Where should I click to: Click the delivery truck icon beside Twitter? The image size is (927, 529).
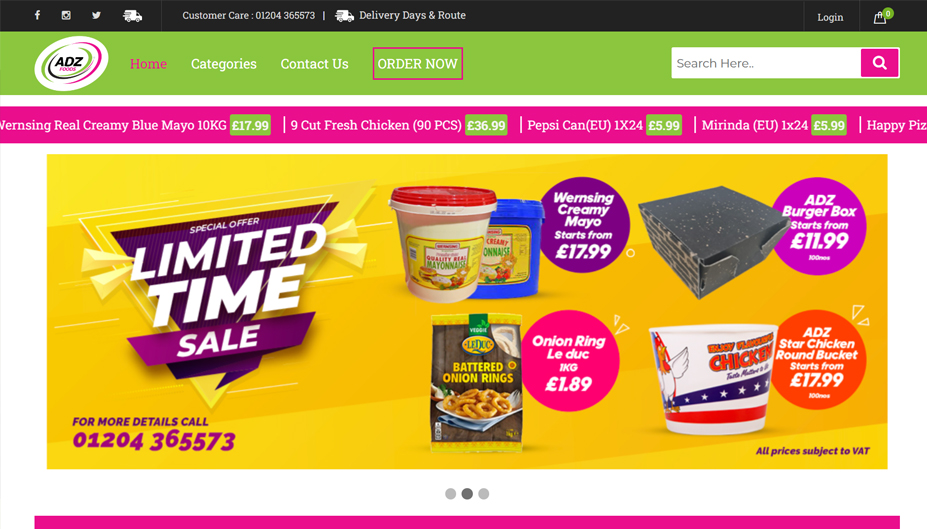tap(132, 16)
